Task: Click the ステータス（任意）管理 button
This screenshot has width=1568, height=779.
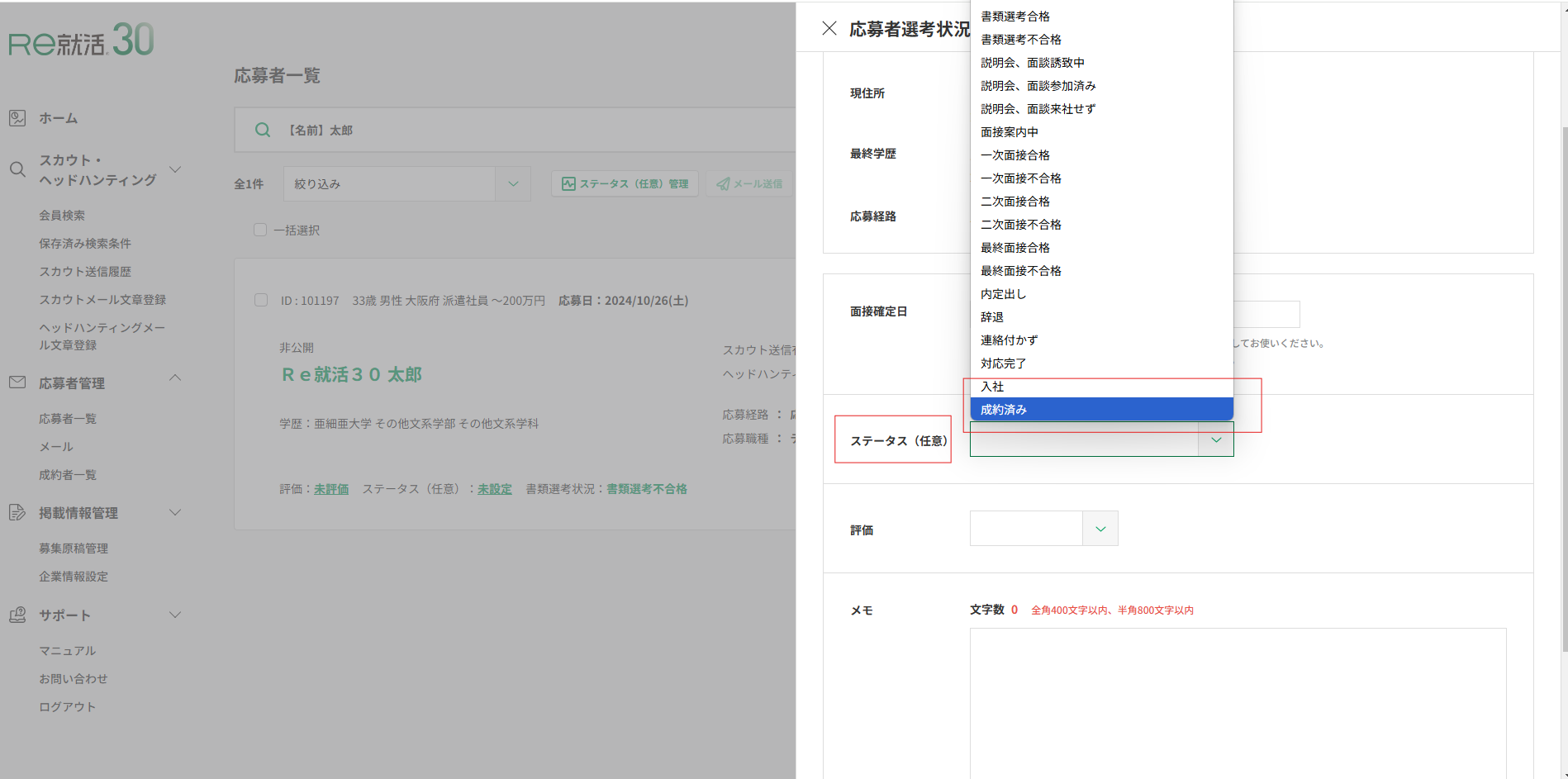Action: 625,183
